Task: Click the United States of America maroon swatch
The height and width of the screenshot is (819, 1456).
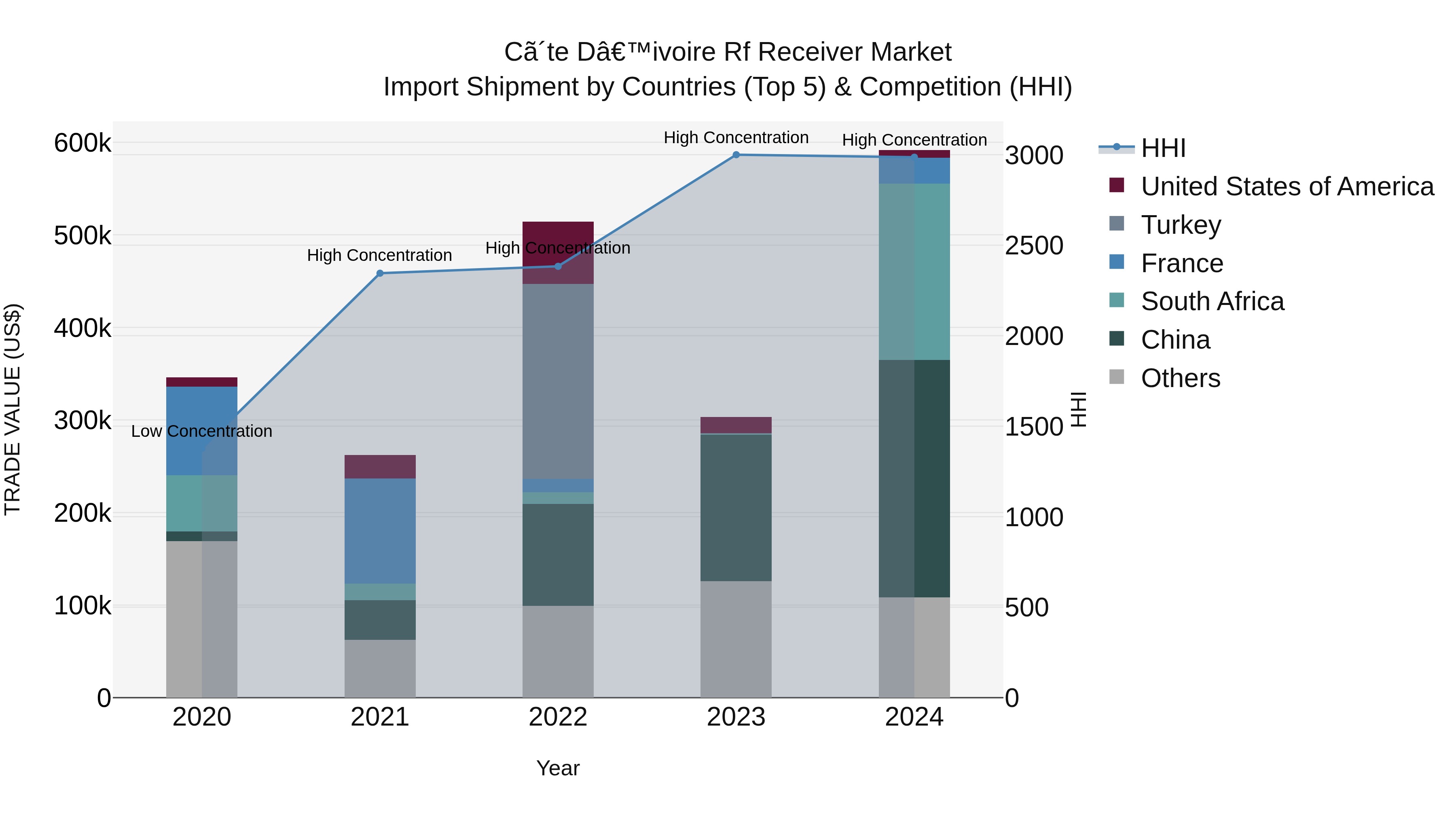Action: [x=1116, y=185]
